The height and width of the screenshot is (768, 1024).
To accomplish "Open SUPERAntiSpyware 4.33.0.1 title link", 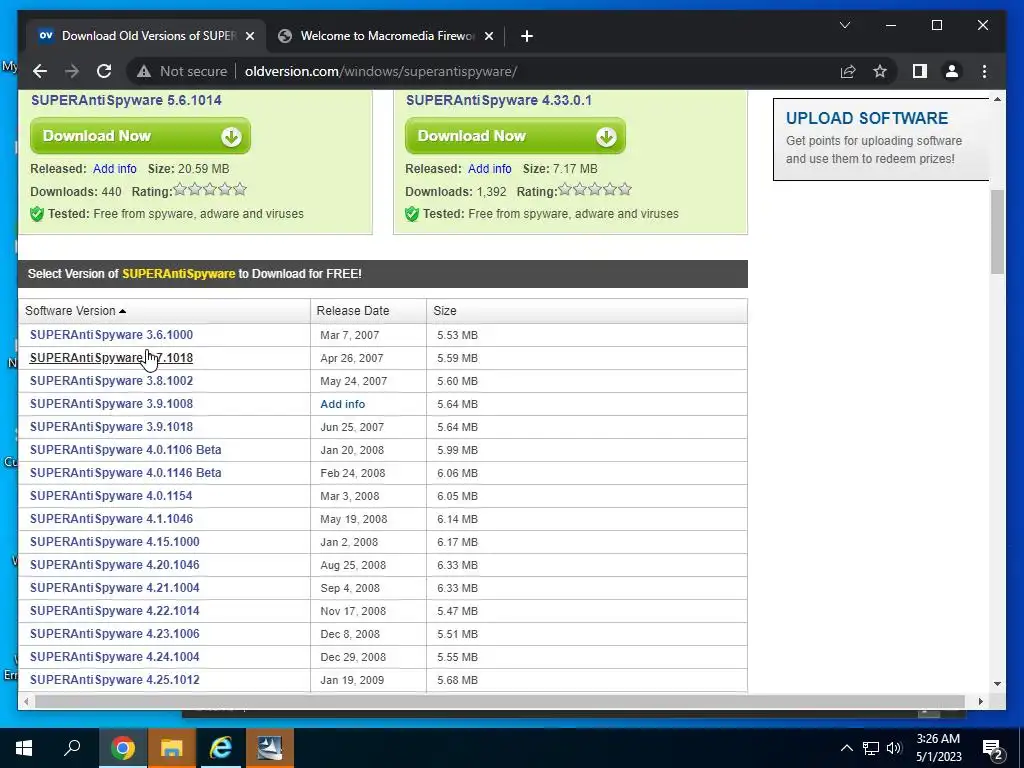I will click(499, 100).
